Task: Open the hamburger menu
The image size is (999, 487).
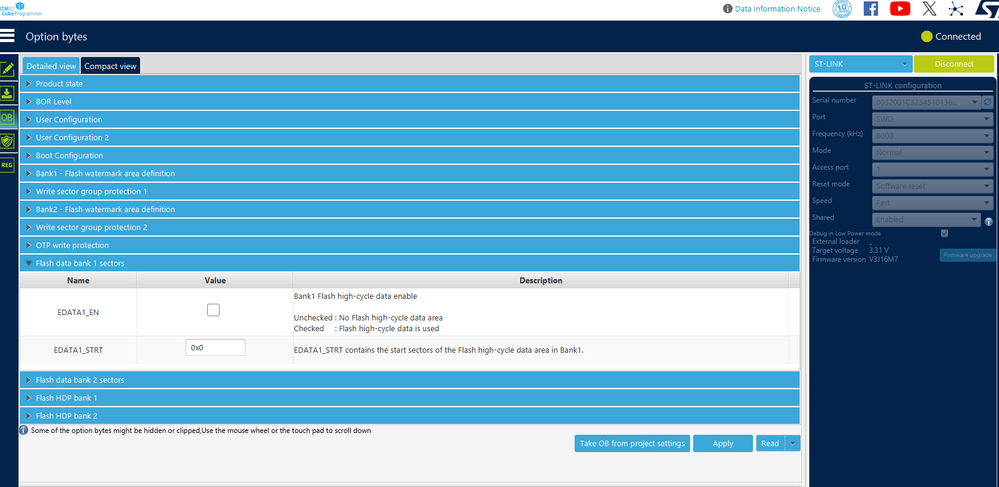Action: pos(7,36)
